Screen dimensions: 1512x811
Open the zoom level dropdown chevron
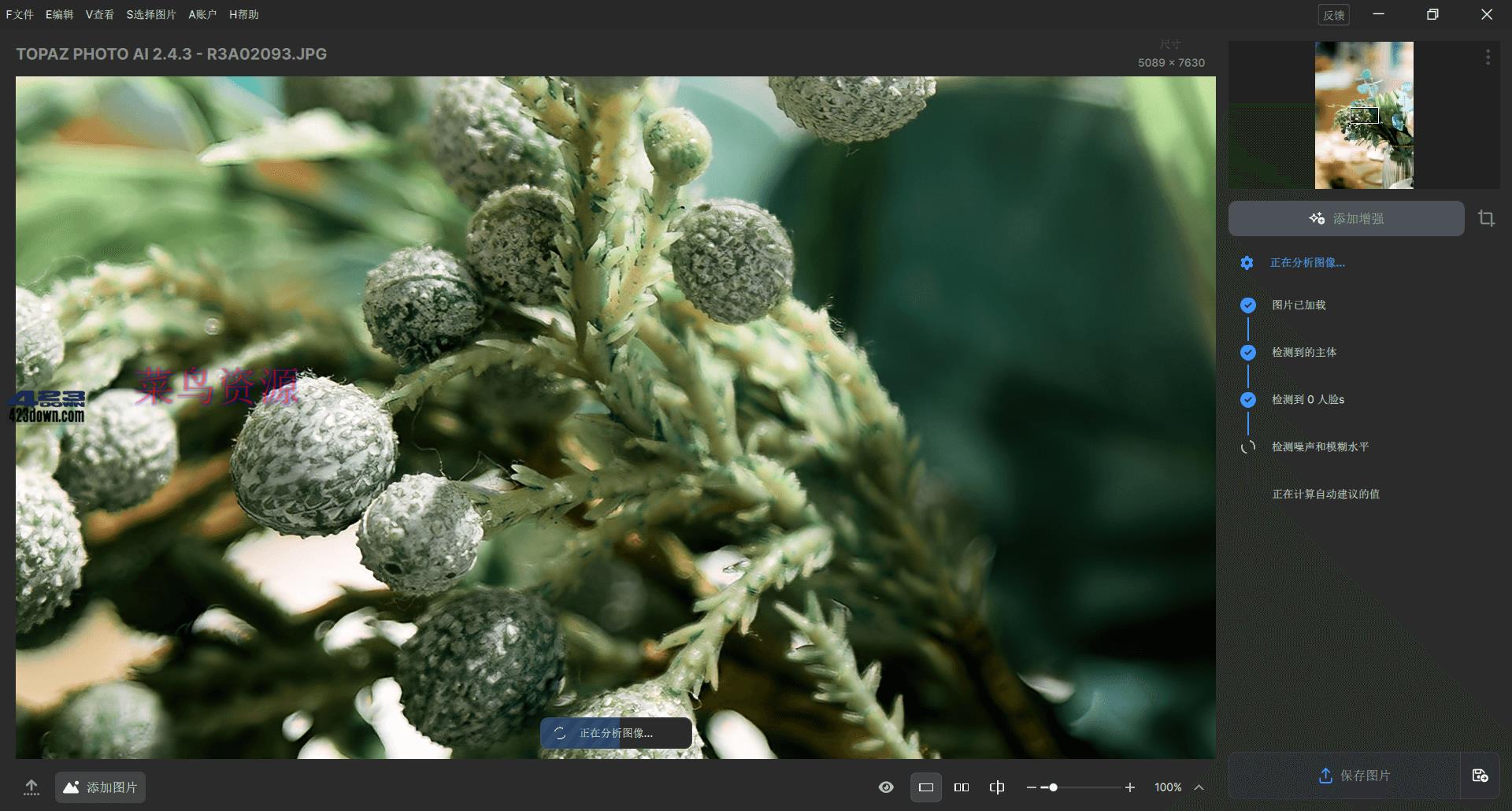[1199, 787]
